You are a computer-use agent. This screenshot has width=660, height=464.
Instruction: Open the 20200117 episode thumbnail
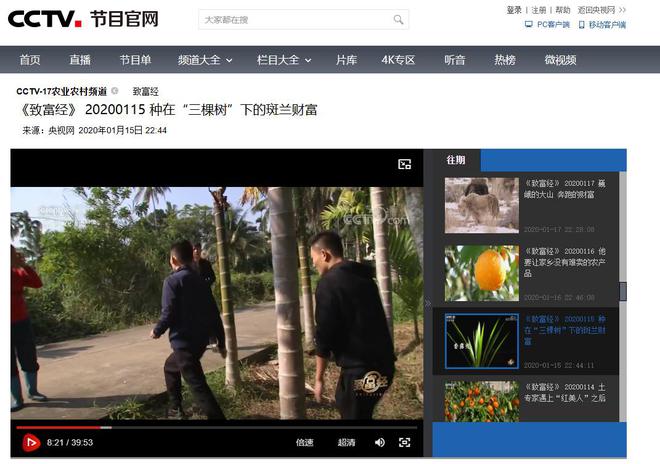click(482, 205)
